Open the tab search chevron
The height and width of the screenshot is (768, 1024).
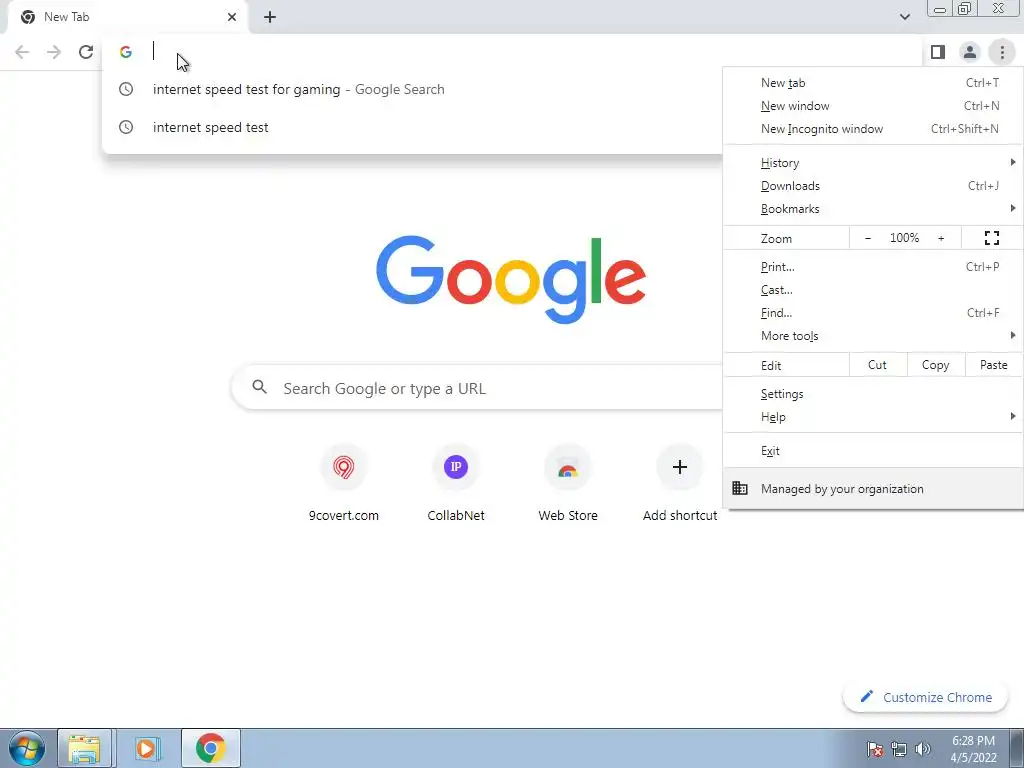pyautogui.click(x=904, y=17)
